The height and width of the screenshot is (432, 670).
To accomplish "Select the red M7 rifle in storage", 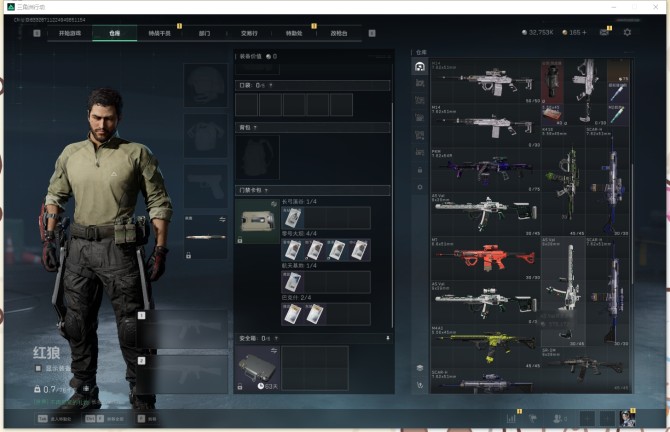I will (x=486, y=258).
